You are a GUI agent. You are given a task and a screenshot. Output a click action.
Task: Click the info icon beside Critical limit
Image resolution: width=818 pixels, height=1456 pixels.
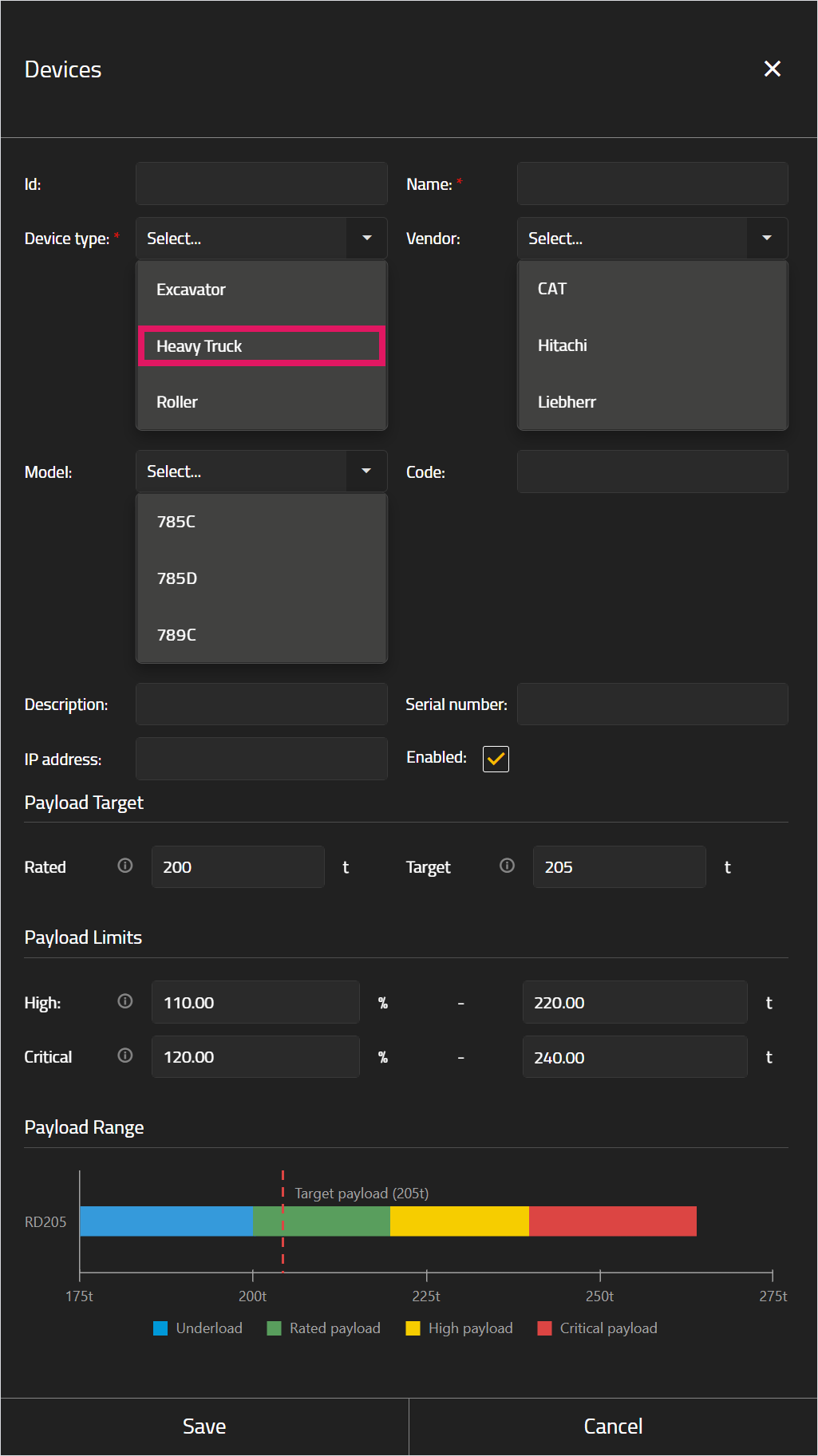coord(125,1056)
